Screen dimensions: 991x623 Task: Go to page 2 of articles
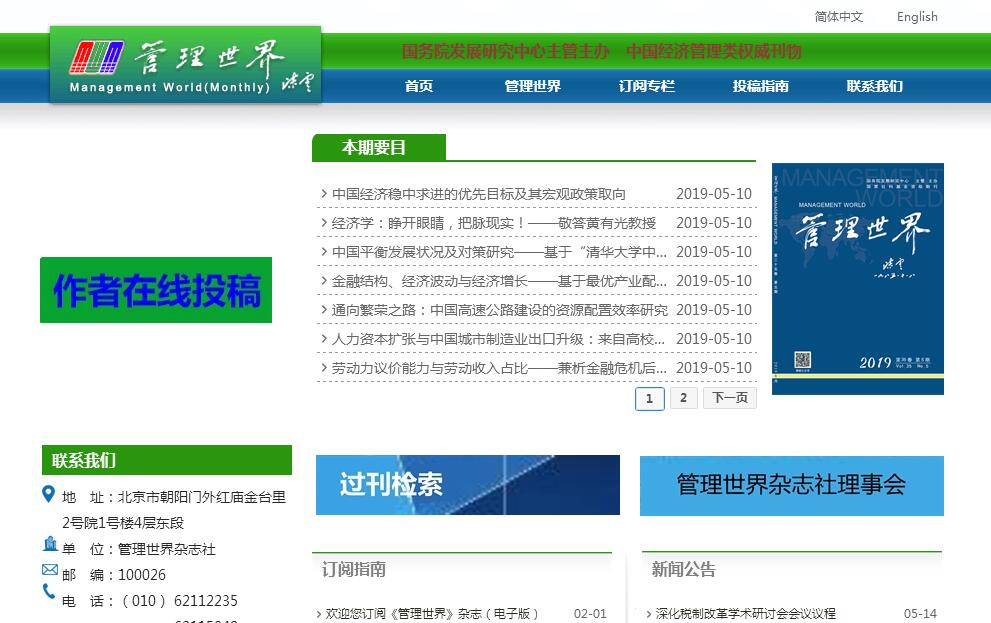coord(683,398)
